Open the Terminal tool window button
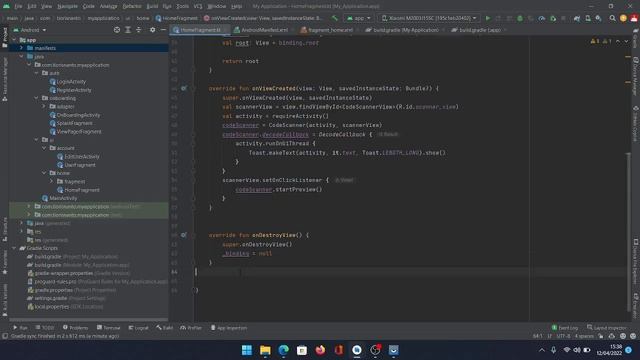640x360 pixels. [x=109, y=328]
